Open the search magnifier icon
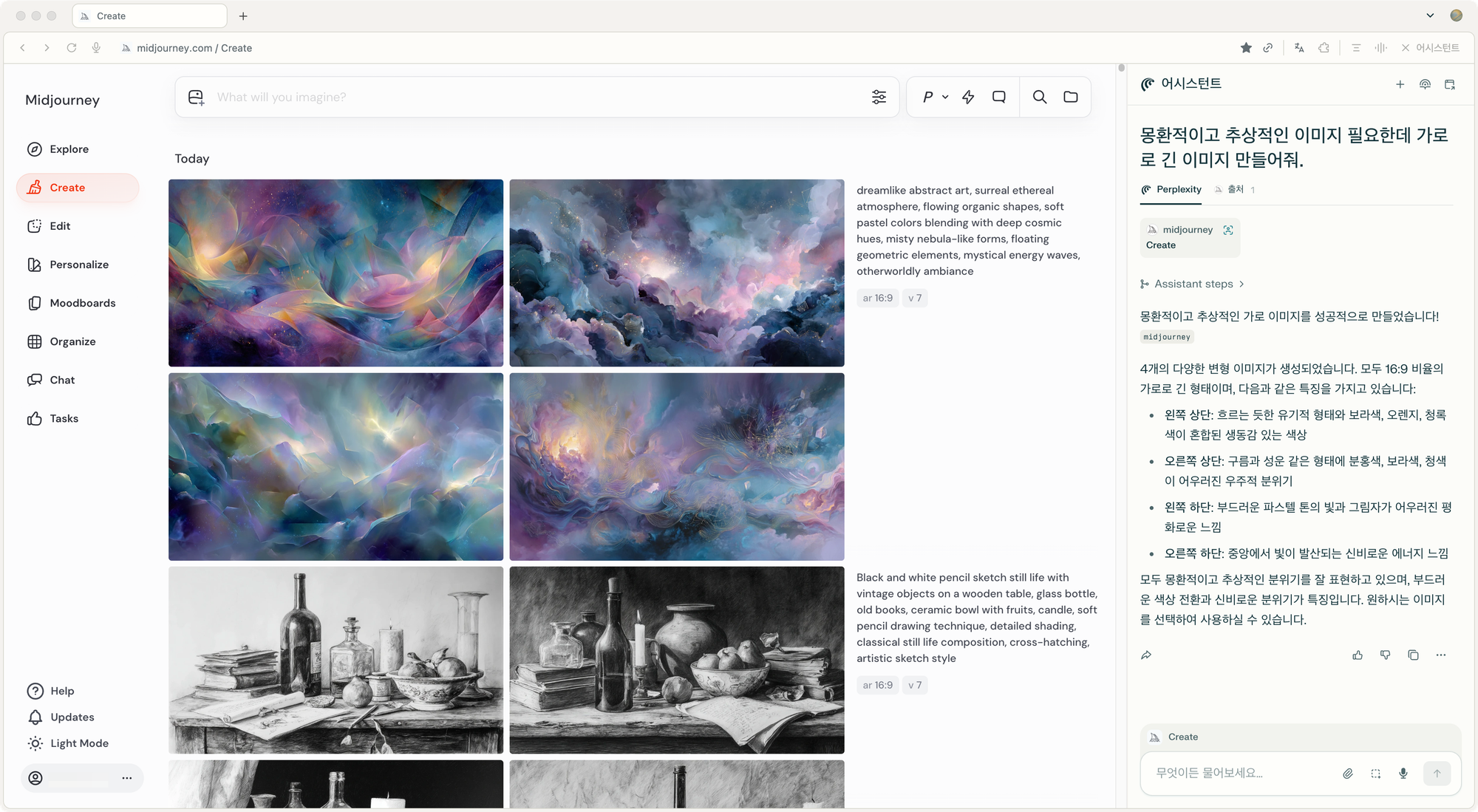The height and width of the screenshot is (812, 1478). tap(1039, 97)
